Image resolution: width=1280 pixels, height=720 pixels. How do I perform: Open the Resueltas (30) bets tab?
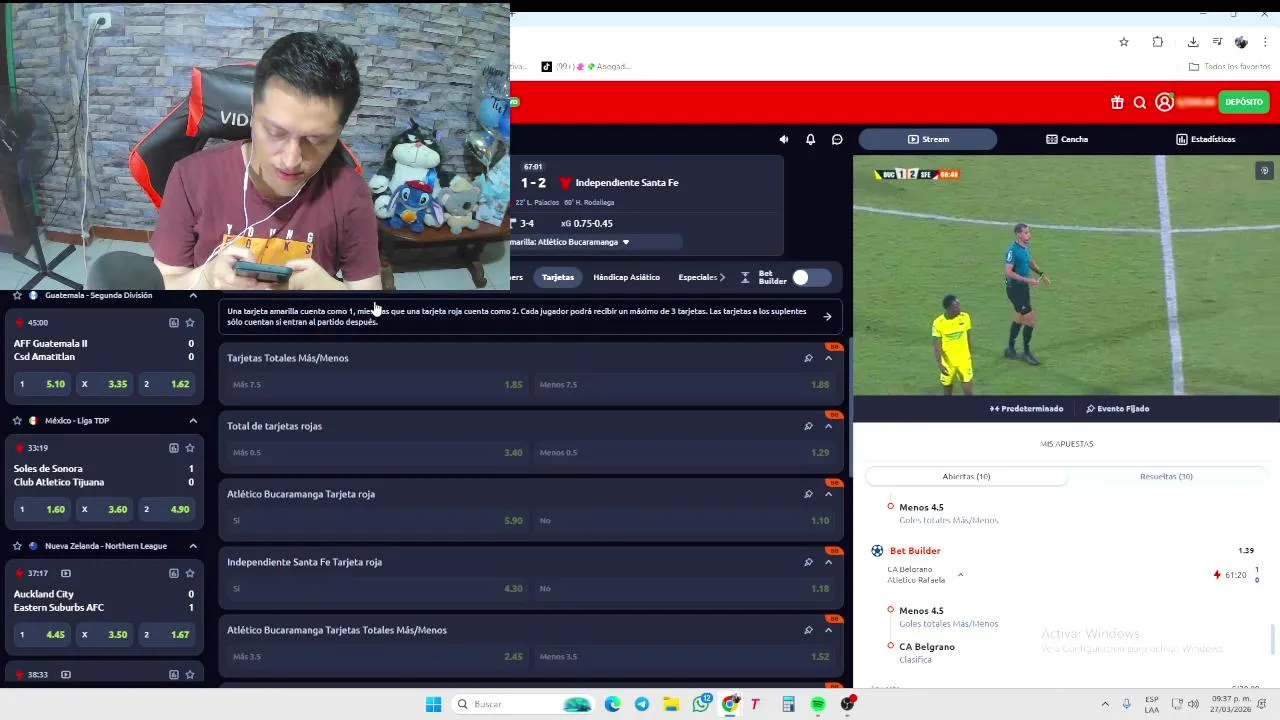pyautogui.click(x=1166, y=476)
